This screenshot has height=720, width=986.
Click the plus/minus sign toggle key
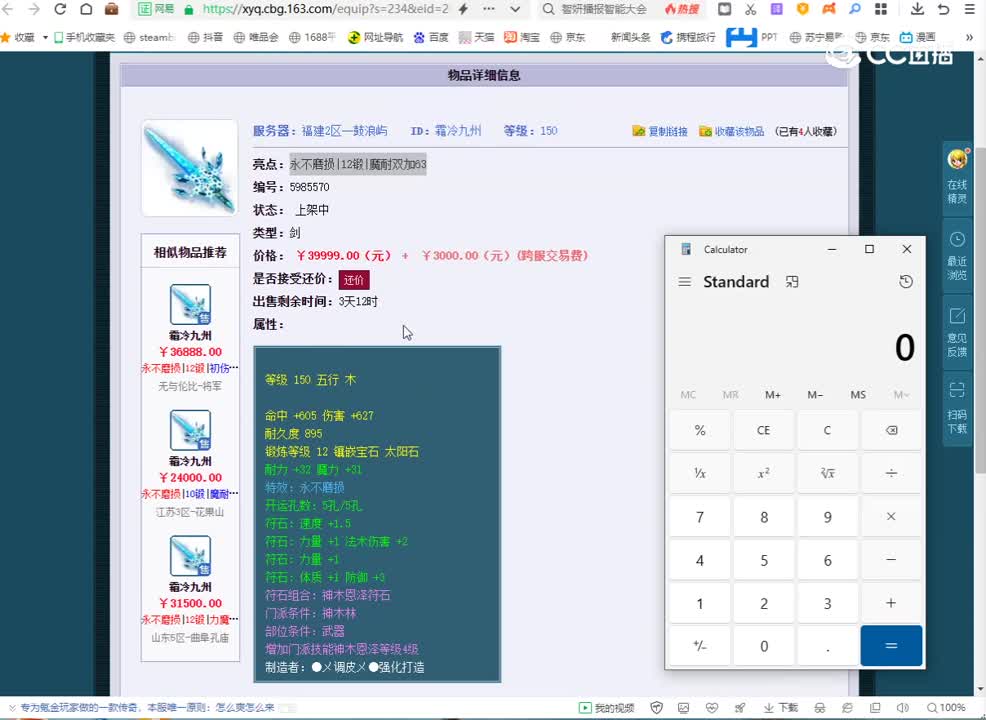[700, 646]
